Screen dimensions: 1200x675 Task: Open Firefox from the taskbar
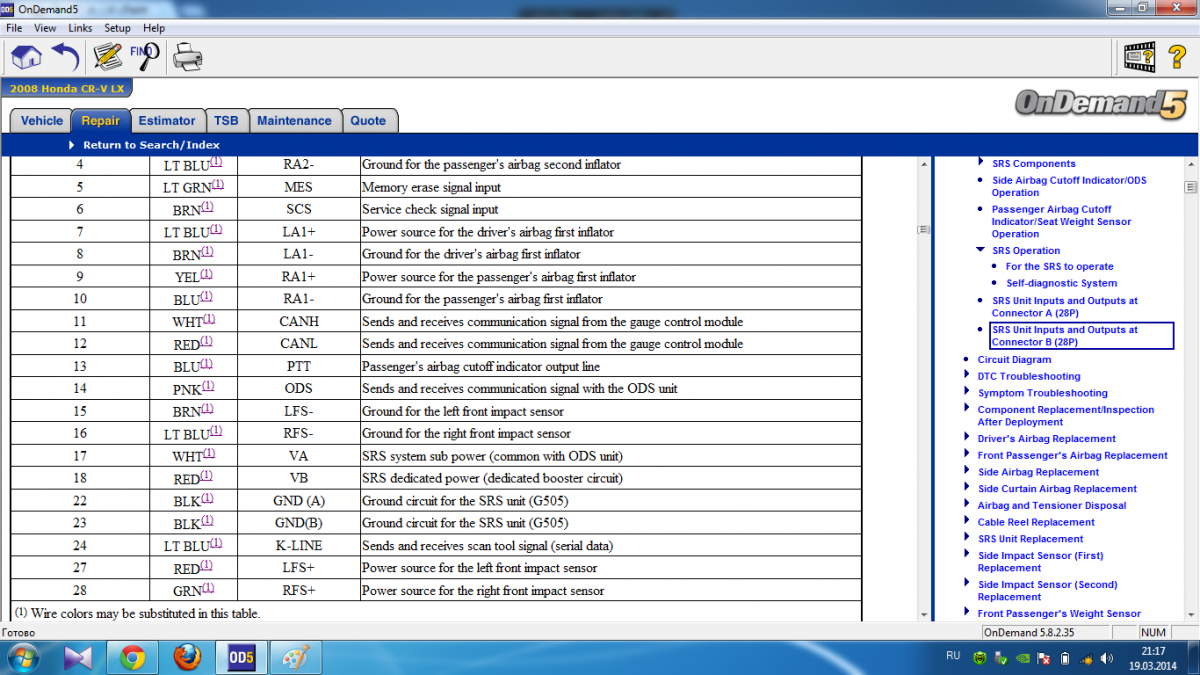[x=186, y=658]
